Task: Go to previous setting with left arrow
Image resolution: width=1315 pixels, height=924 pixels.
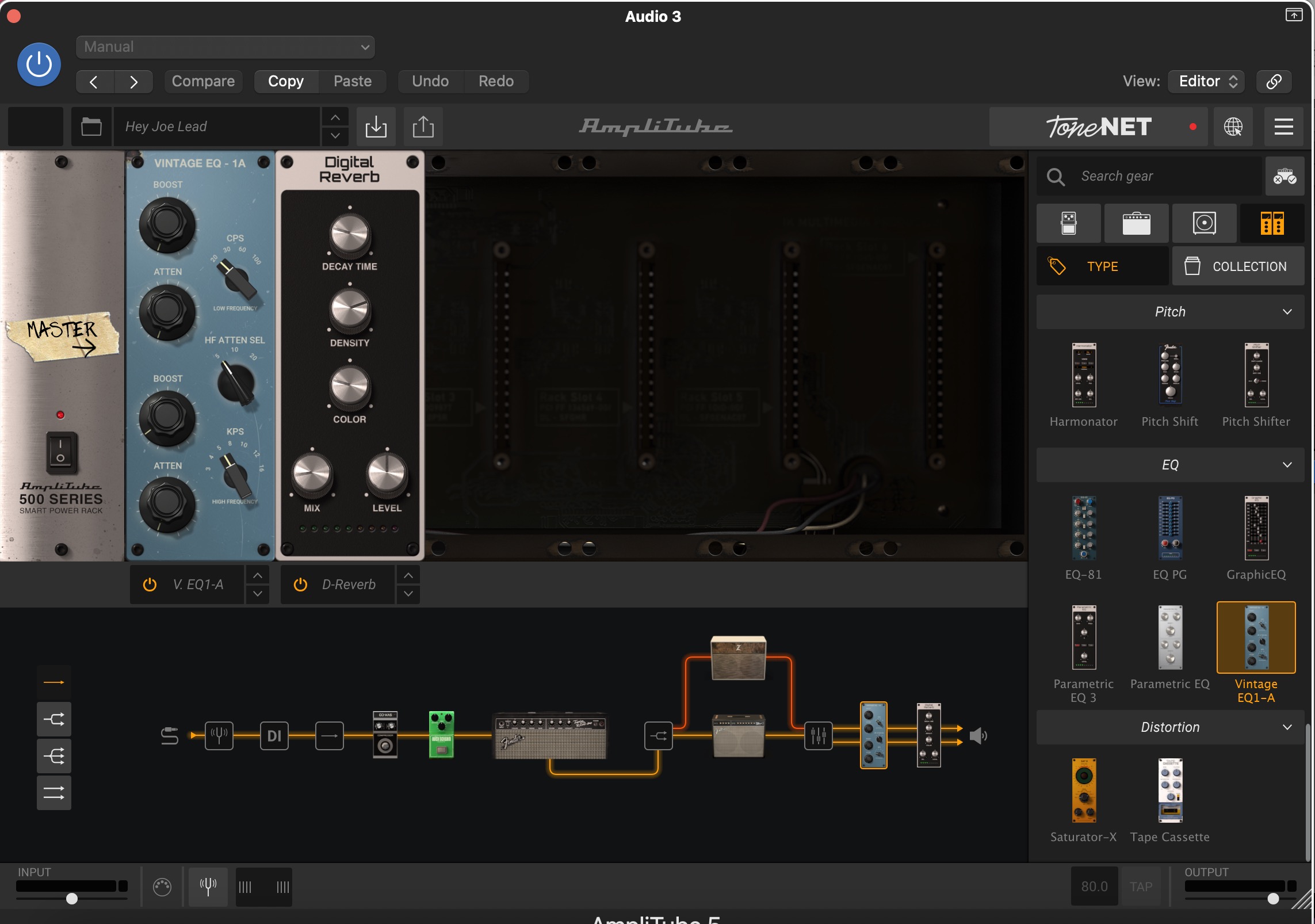Action: [x=94, y=82]
